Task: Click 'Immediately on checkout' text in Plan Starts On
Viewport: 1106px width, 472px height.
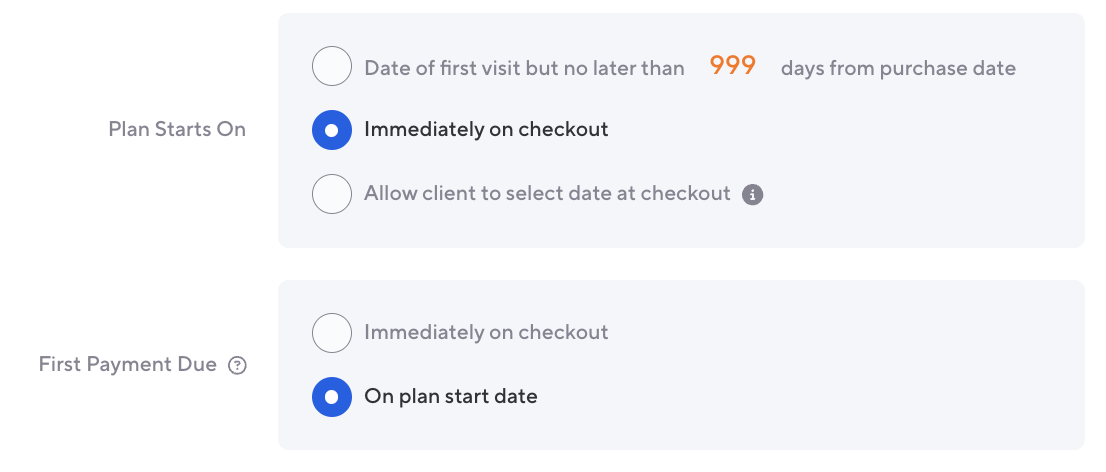Action: click(x=486, y=129)
